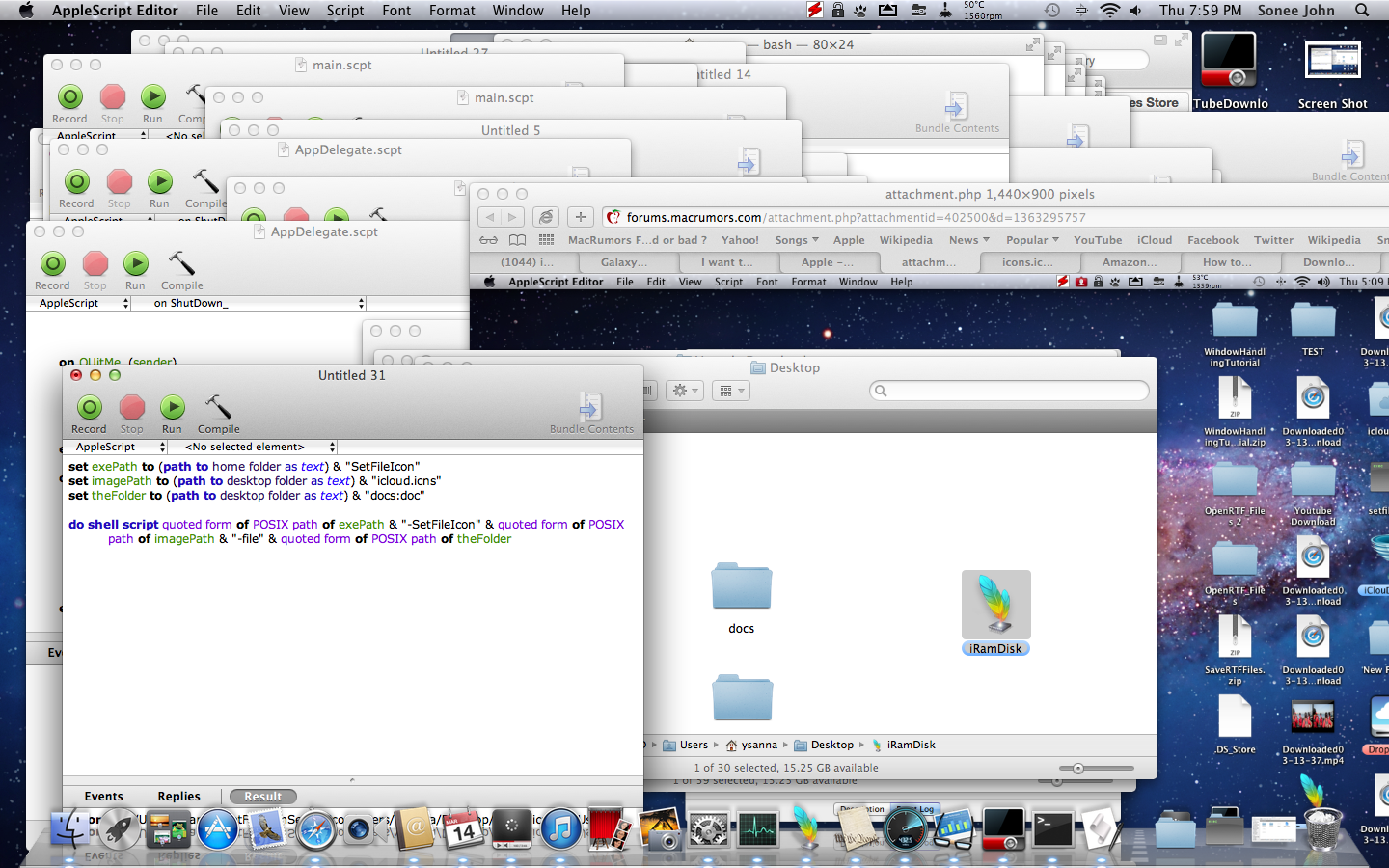Open App Store from the Dock
Screen dimensions: 1389x868
click(218, 828)
